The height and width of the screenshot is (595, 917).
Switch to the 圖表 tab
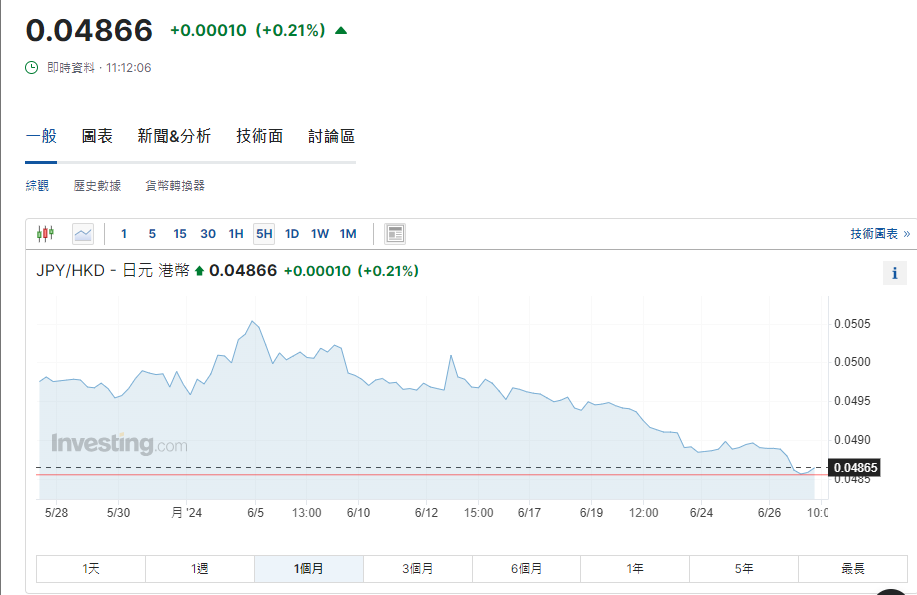97,137
